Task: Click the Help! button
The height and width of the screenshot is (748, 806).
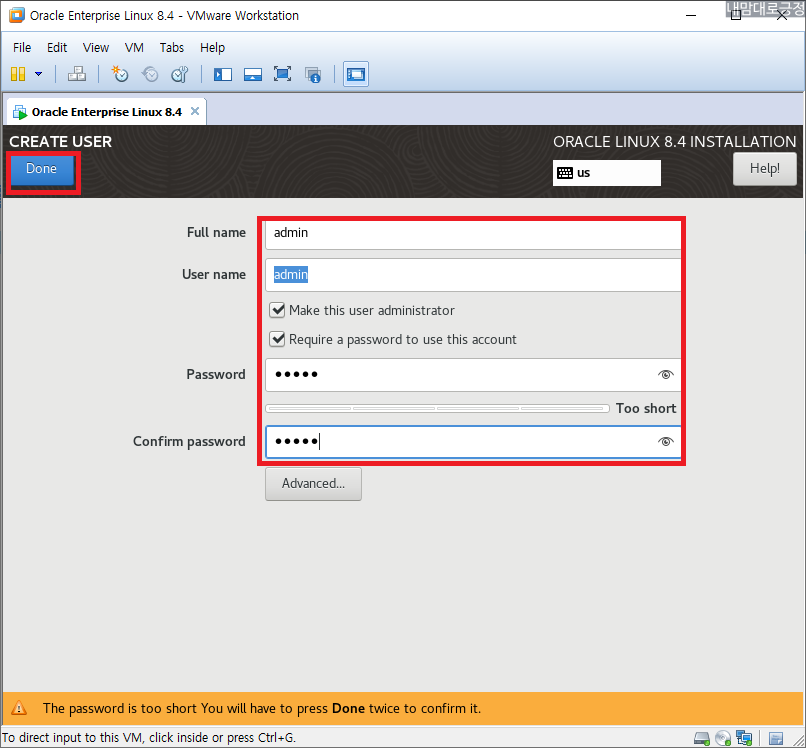Action: [x=764, y=169]
